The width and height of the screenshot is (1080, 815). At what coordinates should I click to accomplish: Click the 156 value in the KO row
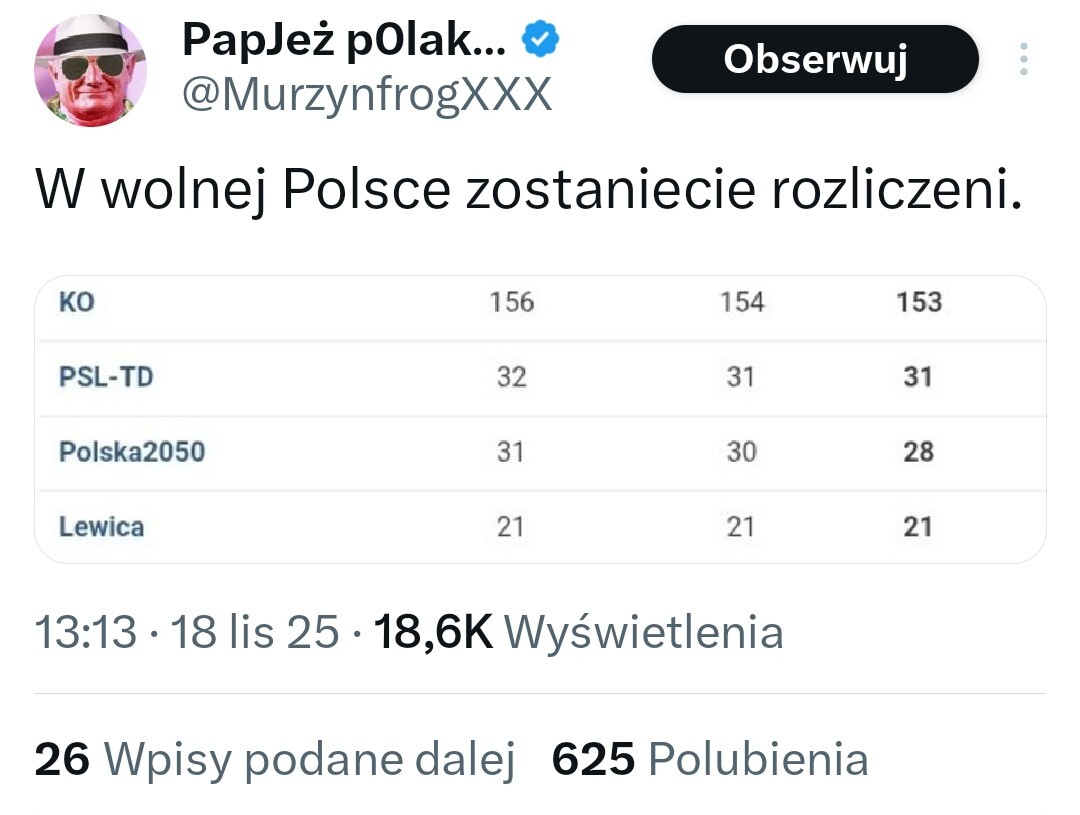pyautogui.click(x=512, y=302)
